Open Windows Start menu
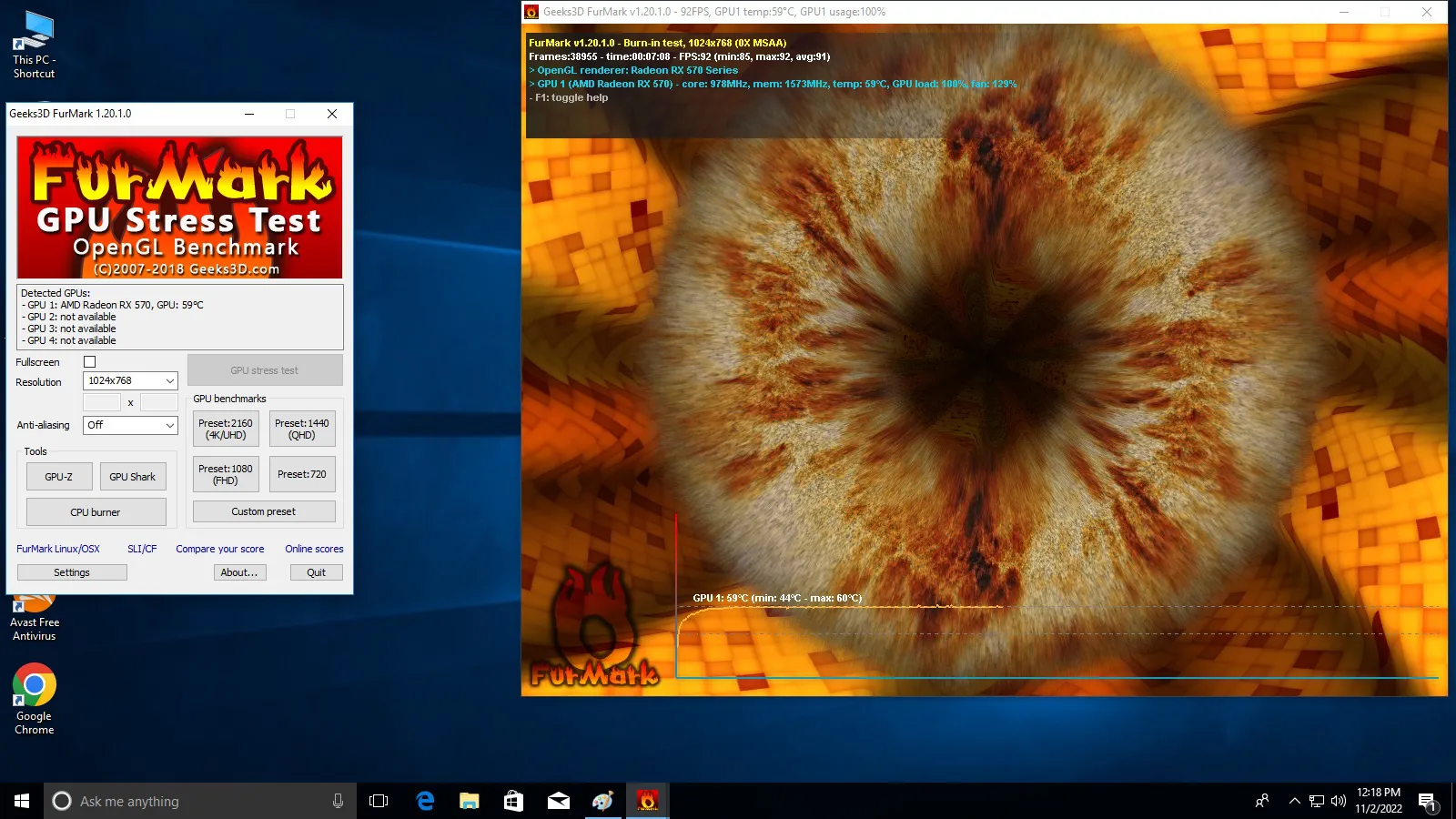The height and width of the screenshot is (819, 1456). (x=22, y=801)
